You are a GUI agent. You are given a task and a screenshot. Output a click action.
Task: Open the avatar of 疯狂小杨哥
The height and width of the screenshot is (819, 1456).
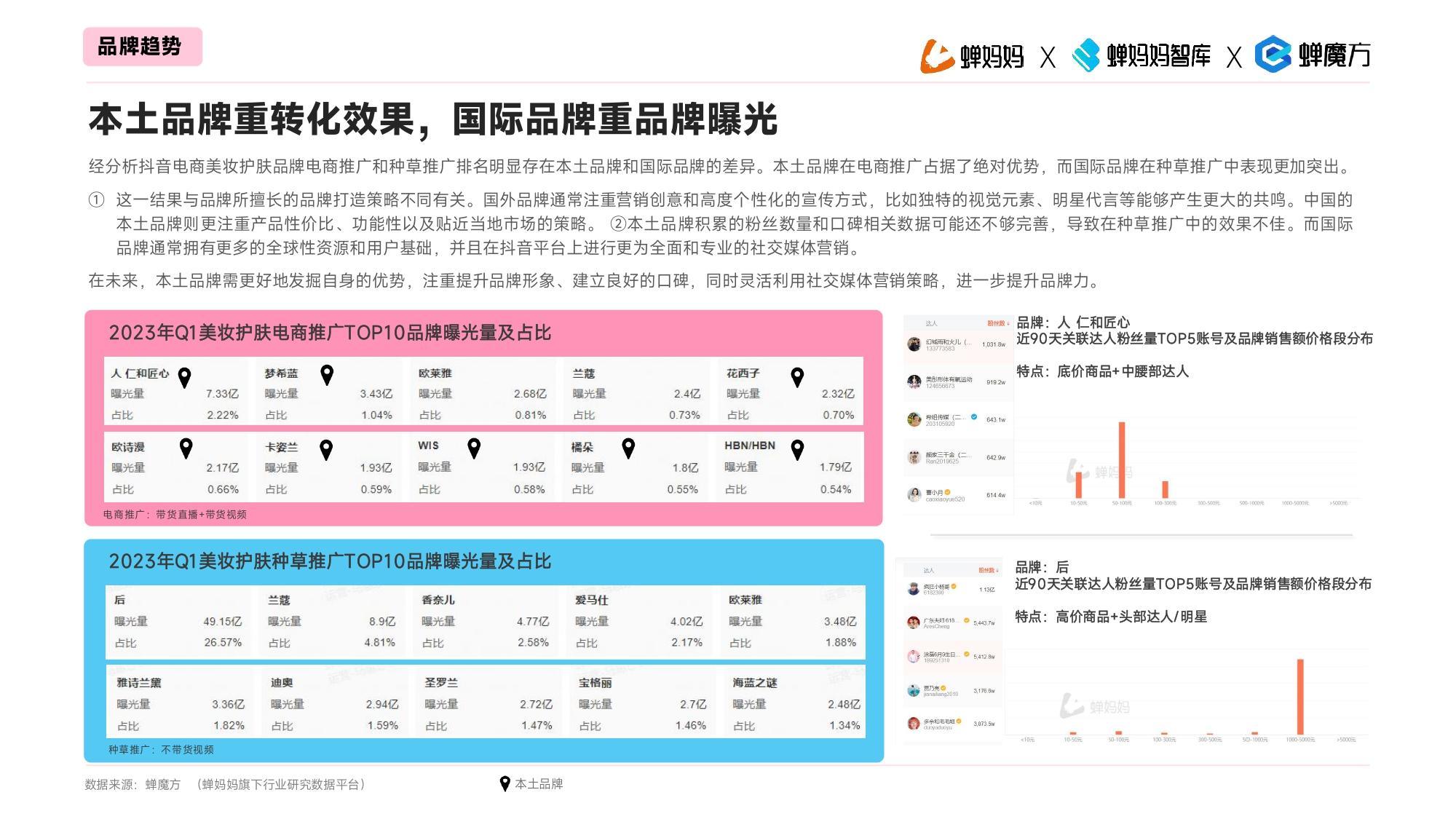(x=914, y=589)
